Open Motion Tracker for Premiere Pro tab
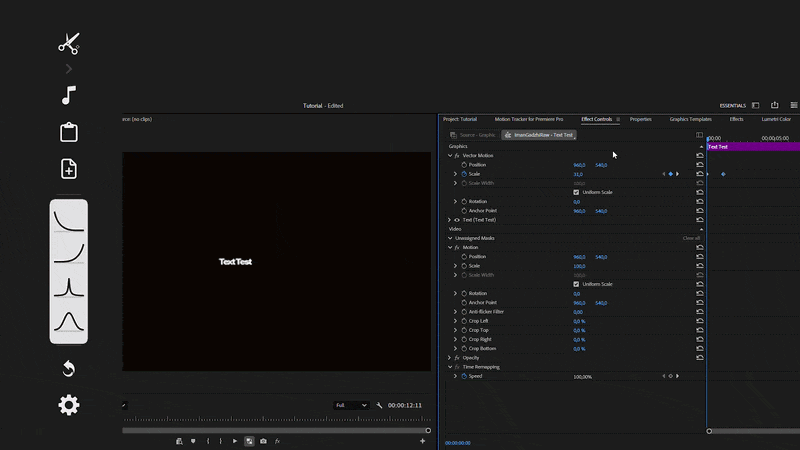Viewport: 800px width, 450px height. [529, 119]
